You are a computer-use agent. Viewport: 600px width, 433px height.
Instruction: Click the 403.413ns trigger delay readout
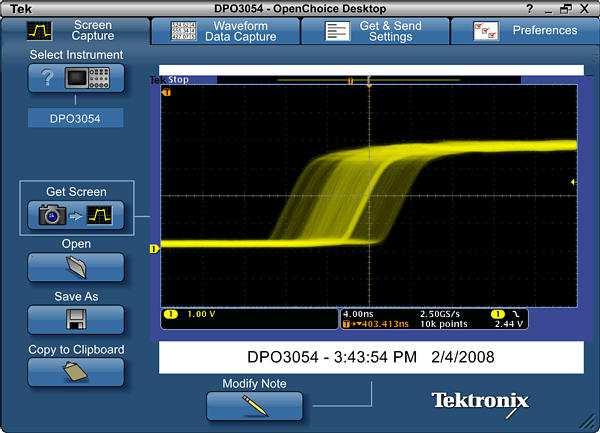pos(385,324)
